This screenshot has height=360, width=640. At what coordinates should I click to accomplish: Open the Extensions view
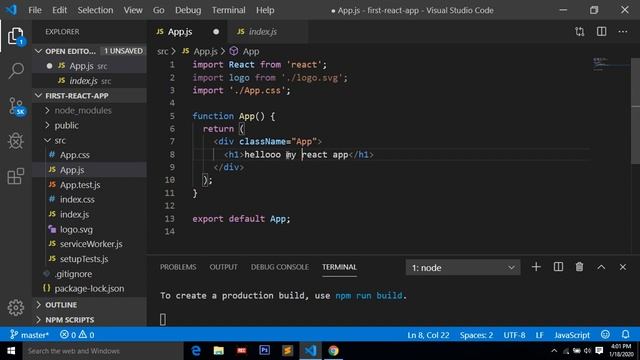point(16,176)
